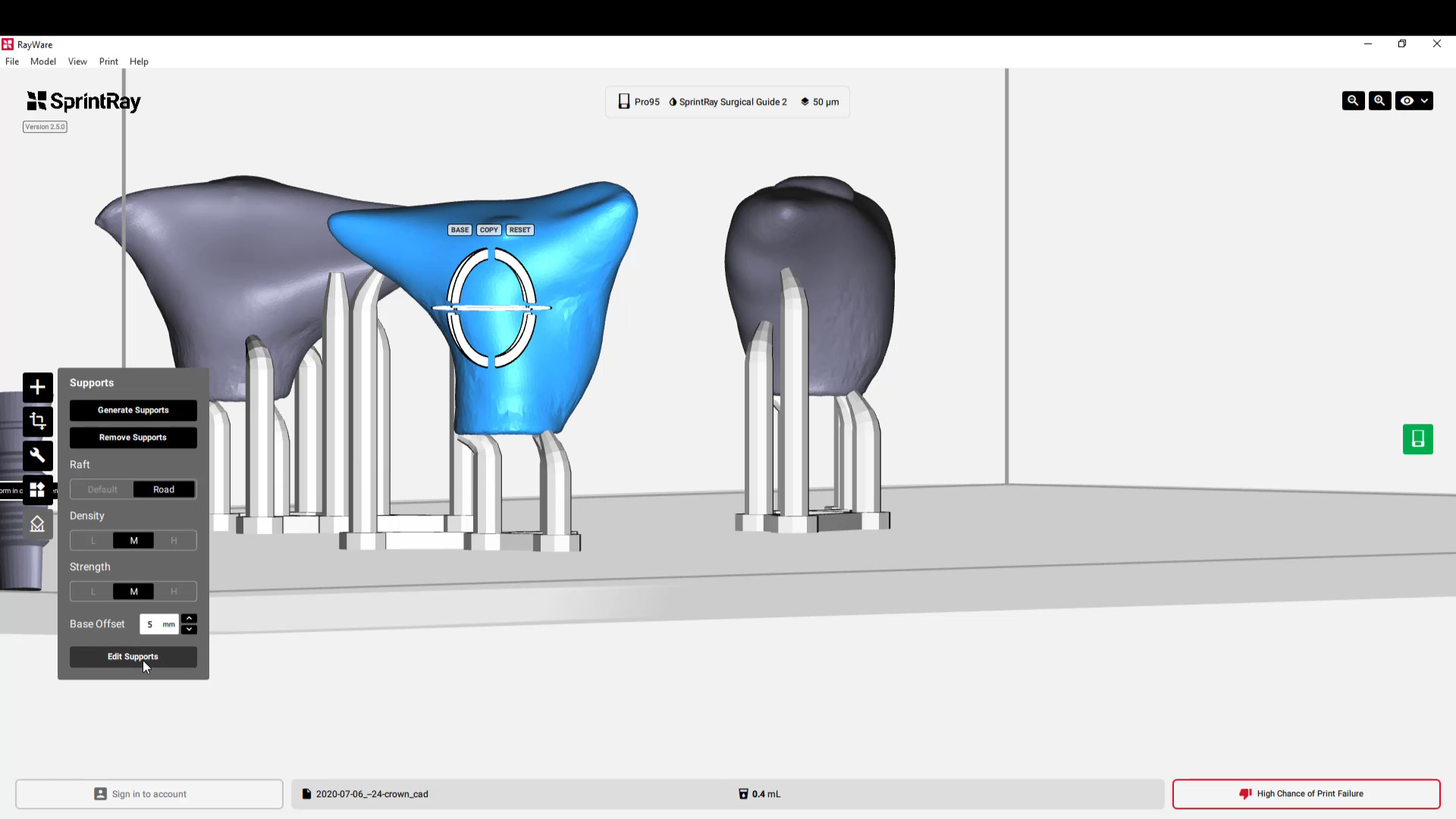
Task: Set Density to M
Action: pyautogui.click(x=133, y=541)
